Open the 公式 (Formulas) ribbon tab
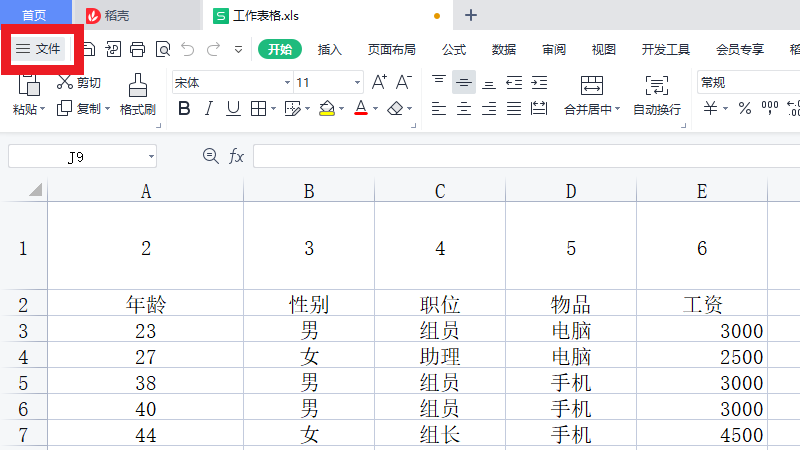This screenshot has width=800, height=450. pyautogui.click(x=454, y=49)
